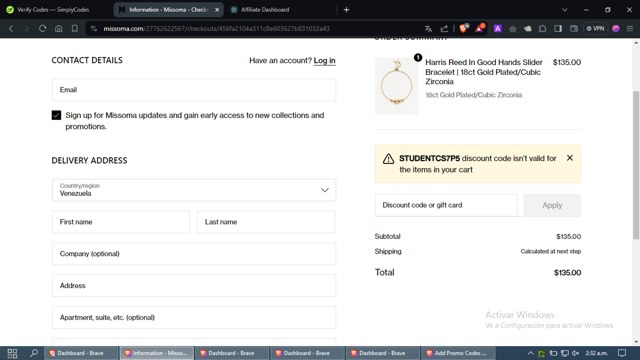Show hidden system tray icons
The width and height of the screenshot is (640, 360).
click(x=530, y=353)
